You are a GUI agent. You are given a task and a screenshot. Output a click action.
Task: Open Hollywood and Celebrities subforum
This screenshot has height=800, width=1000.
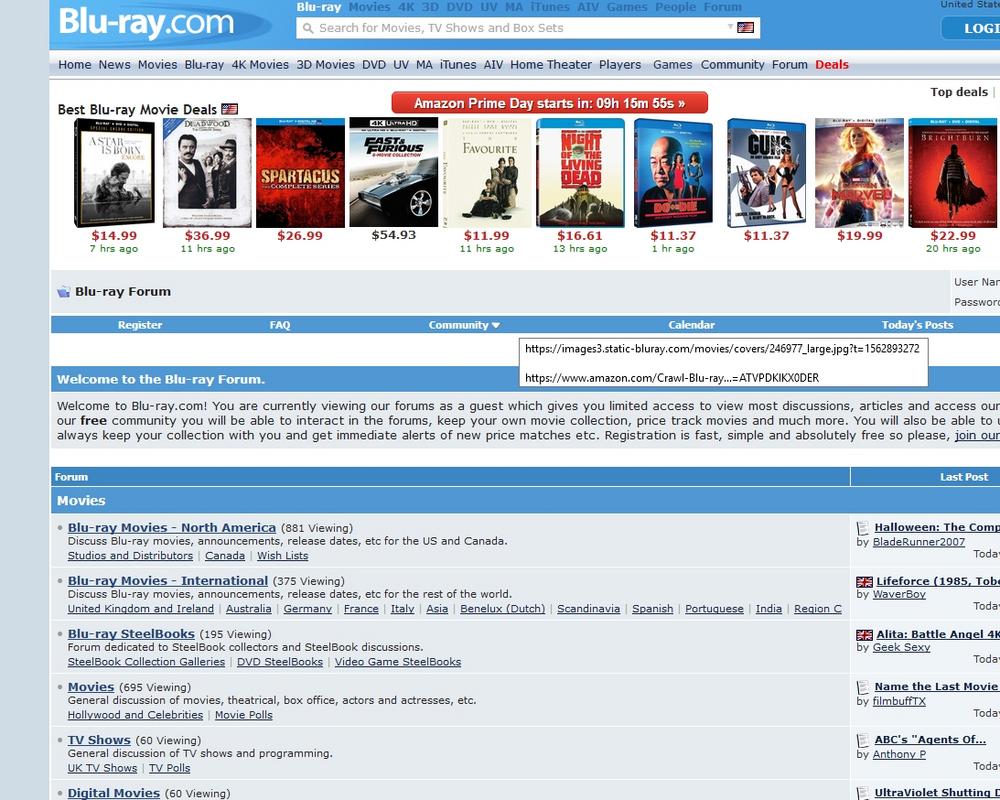(x=135, y=715)
